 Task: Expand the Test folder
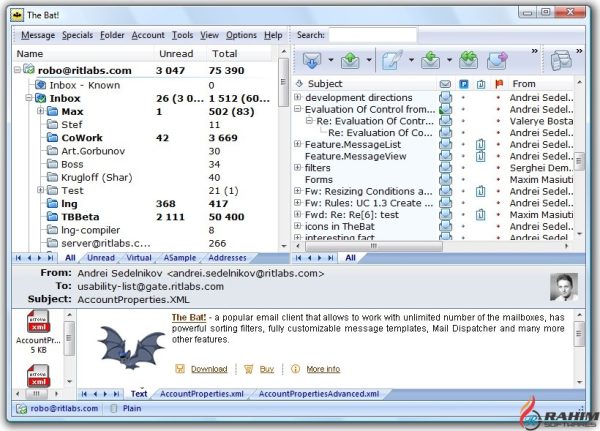[40, 190]
